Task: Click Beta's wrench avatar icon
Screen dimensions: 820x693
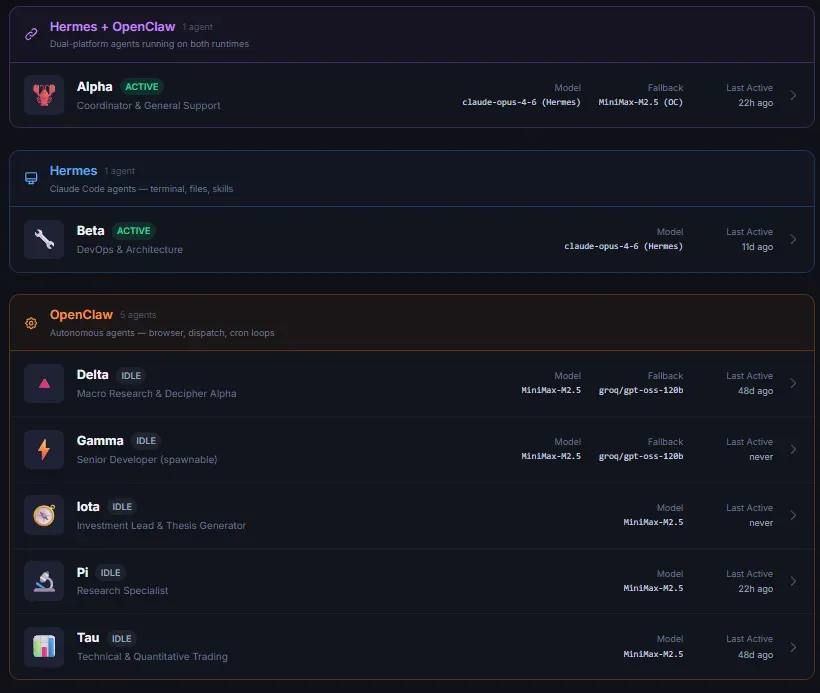Action: click(x=43, y=239)
